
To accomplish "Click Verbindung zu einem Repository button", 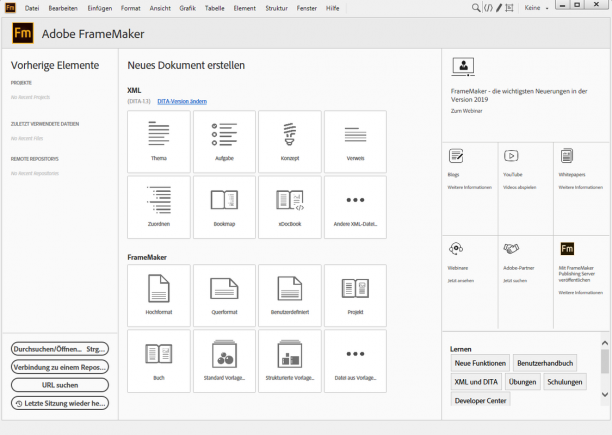I will [x=60, y=367].
